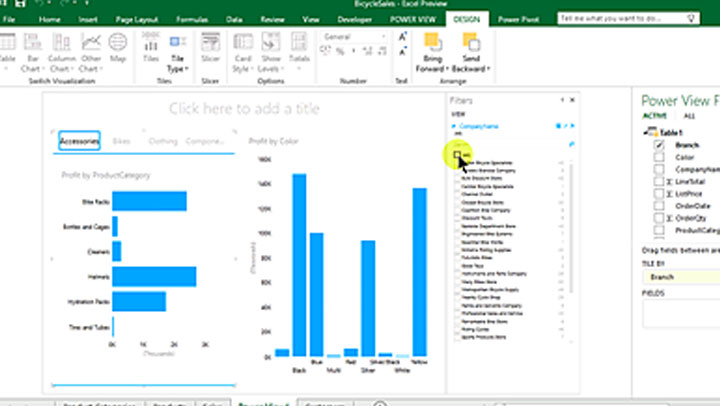Toggle the (All) checkbox in Filters
This screenshot has width=720, height=406.
(x=457, y=156)
